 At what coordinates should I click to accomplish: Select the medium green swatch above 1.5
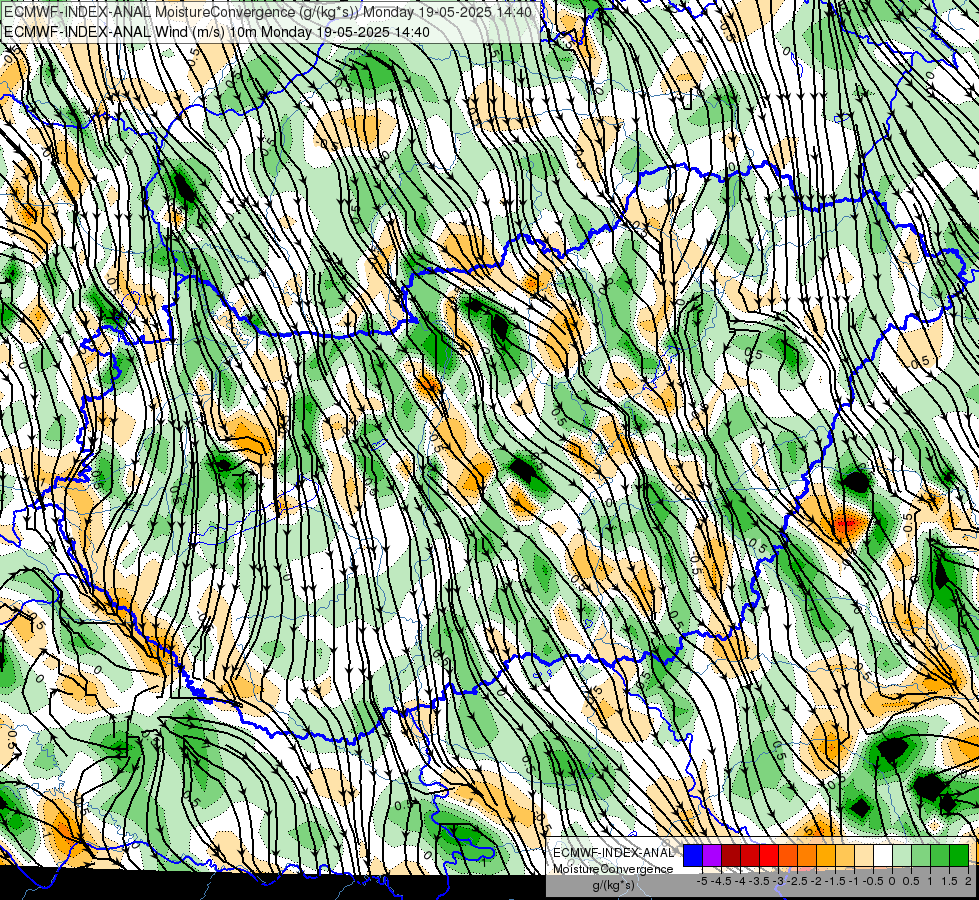[x=940, y=856]
